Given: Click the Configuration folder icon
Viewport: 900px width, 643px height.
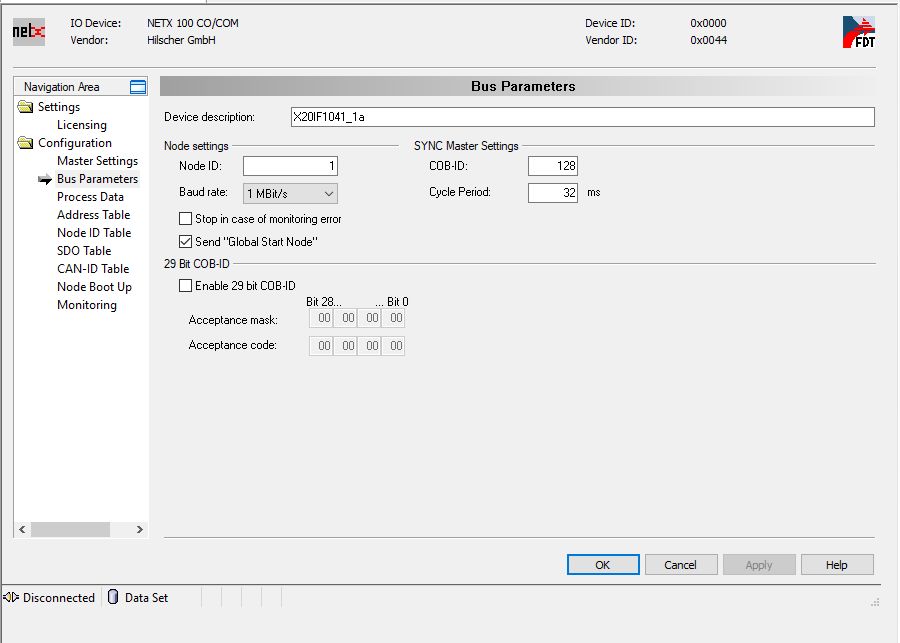Looking at the screenshot, I should coord(26,143).
